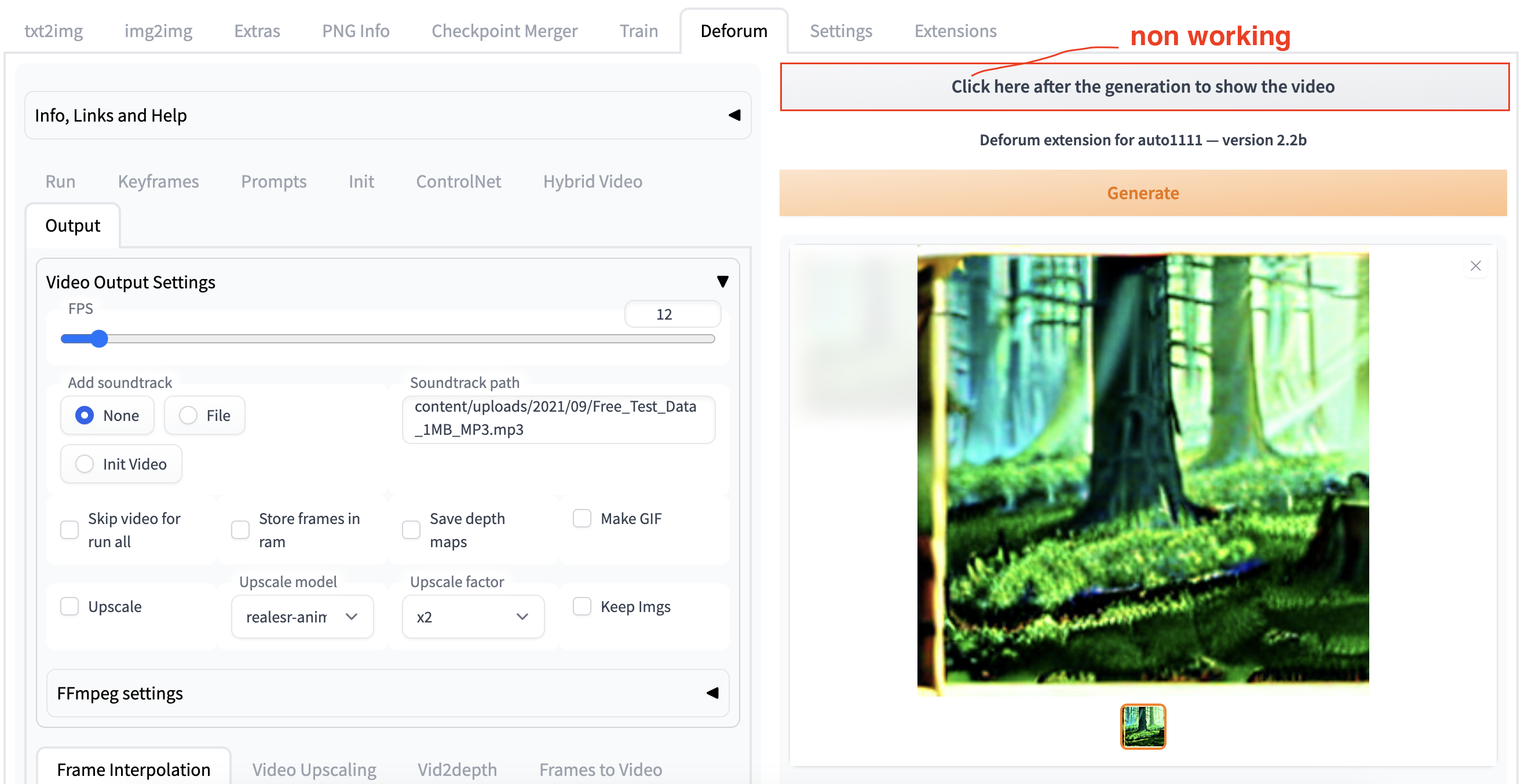Click the FPS number field showing 12

click(672, 314)
